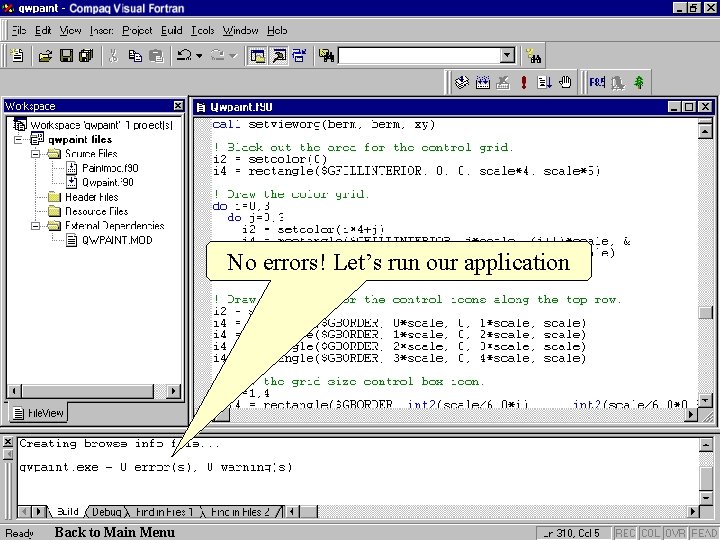Click the Find in Files icon

[x=326, y=56]
